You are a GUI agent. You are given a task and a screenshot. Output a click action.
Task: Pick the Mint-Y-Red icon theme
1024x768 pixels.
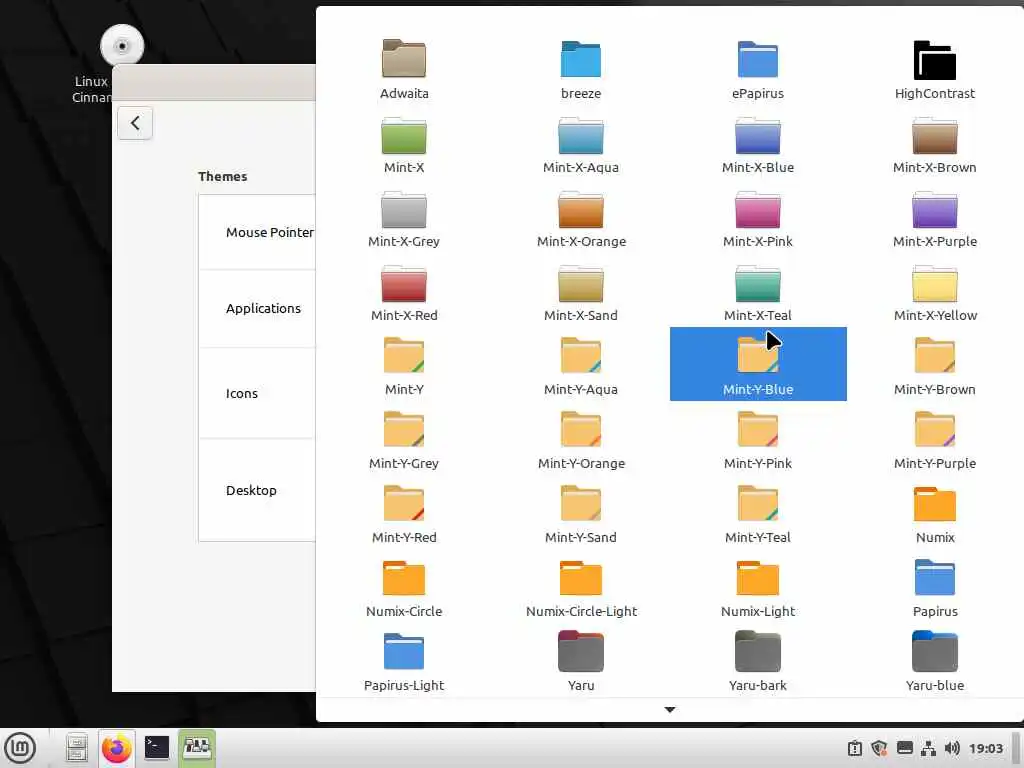click(404, 512)
